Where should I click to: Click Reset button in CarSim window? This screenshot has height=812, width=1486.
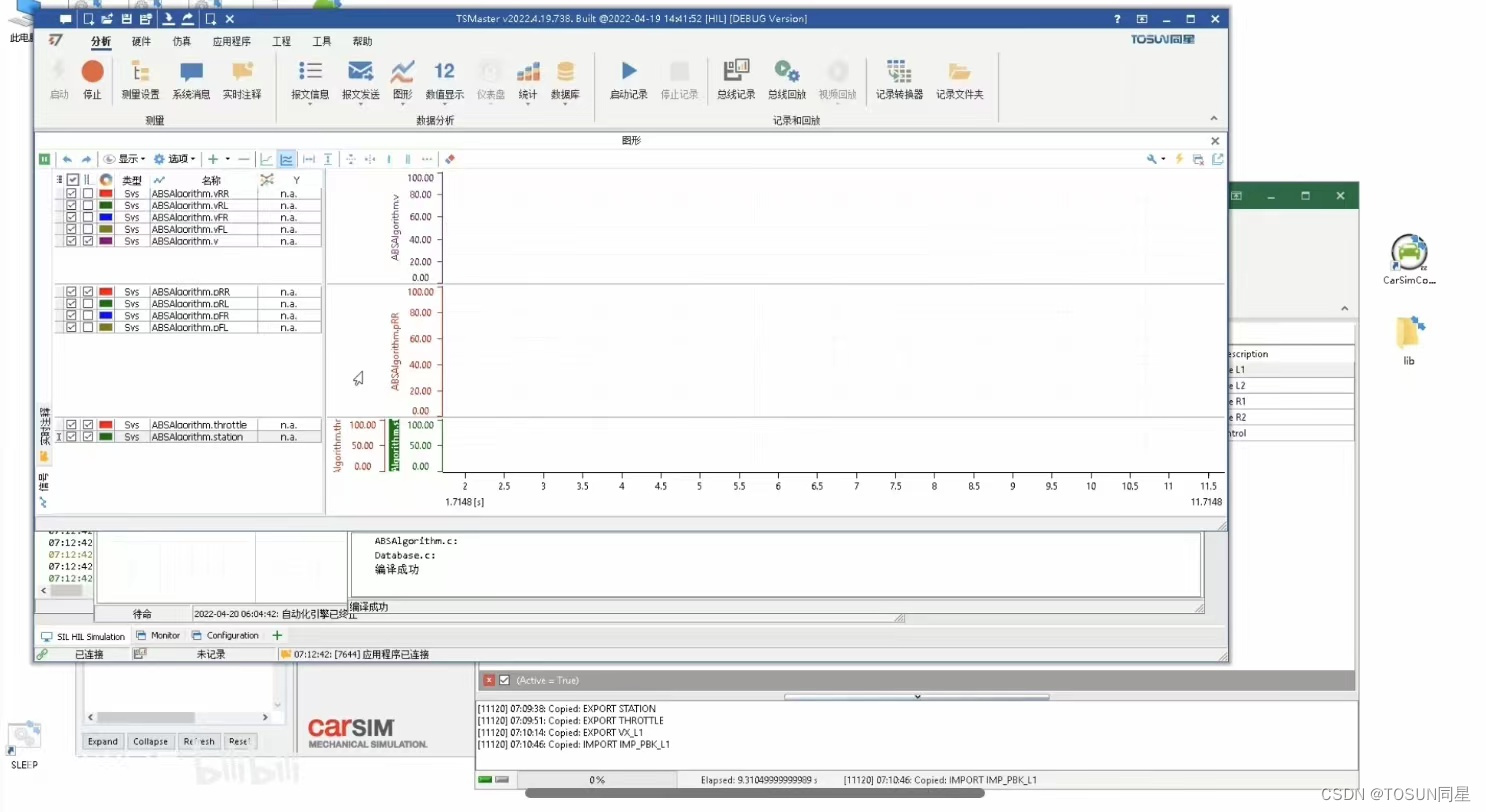point(239,741)
